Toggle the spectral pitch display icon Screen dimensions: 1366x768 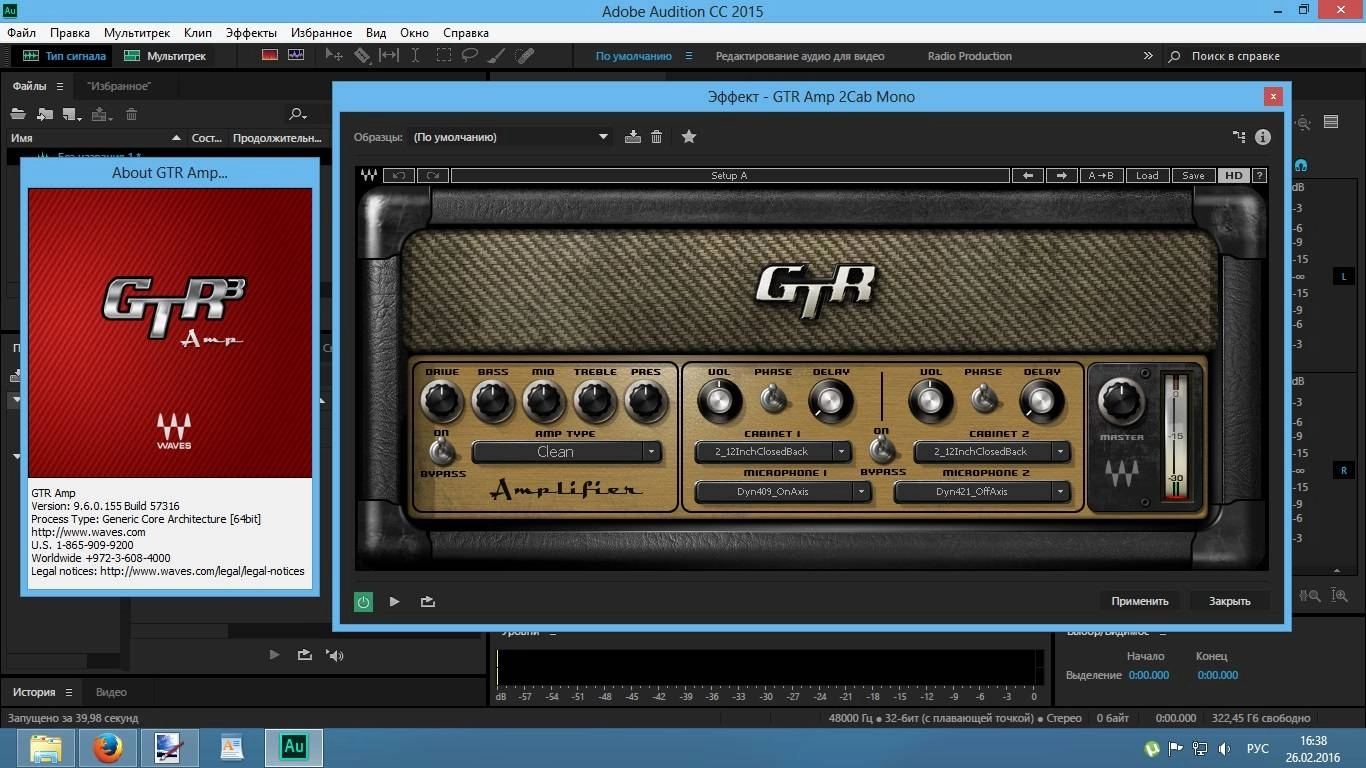point(295,56)
